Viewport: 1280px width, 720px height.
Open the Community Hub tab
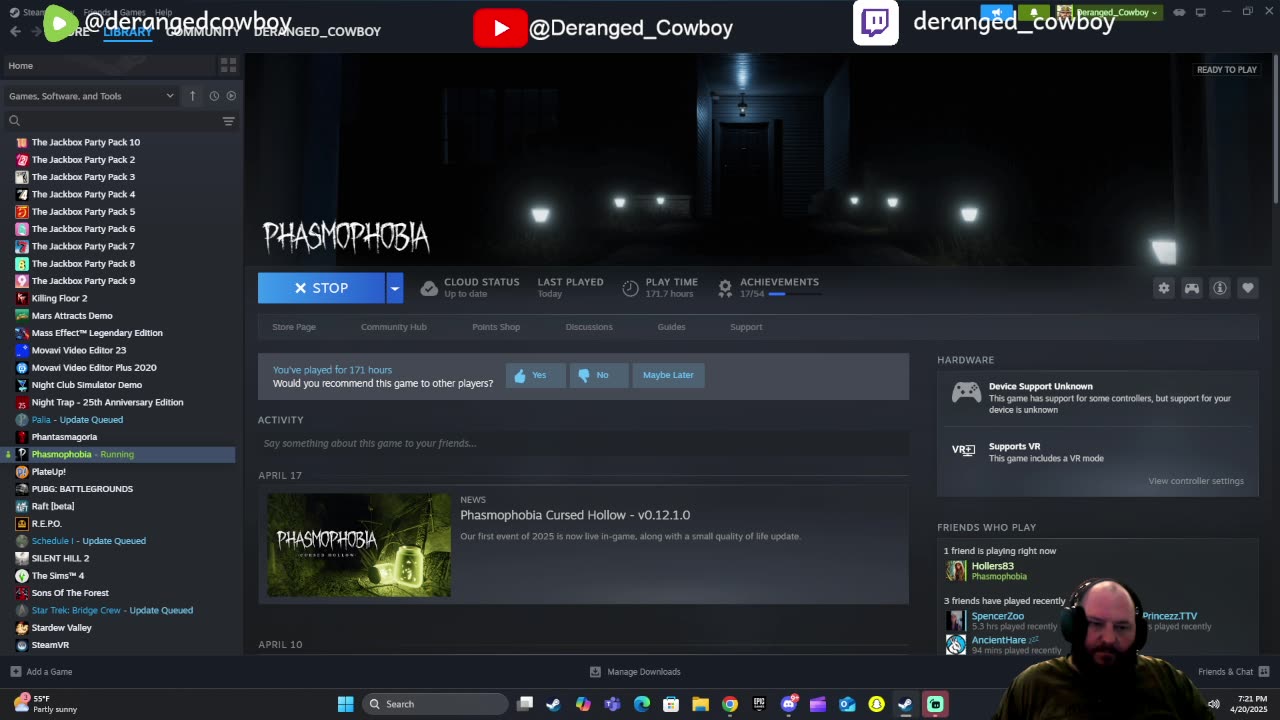click(393, 327)
